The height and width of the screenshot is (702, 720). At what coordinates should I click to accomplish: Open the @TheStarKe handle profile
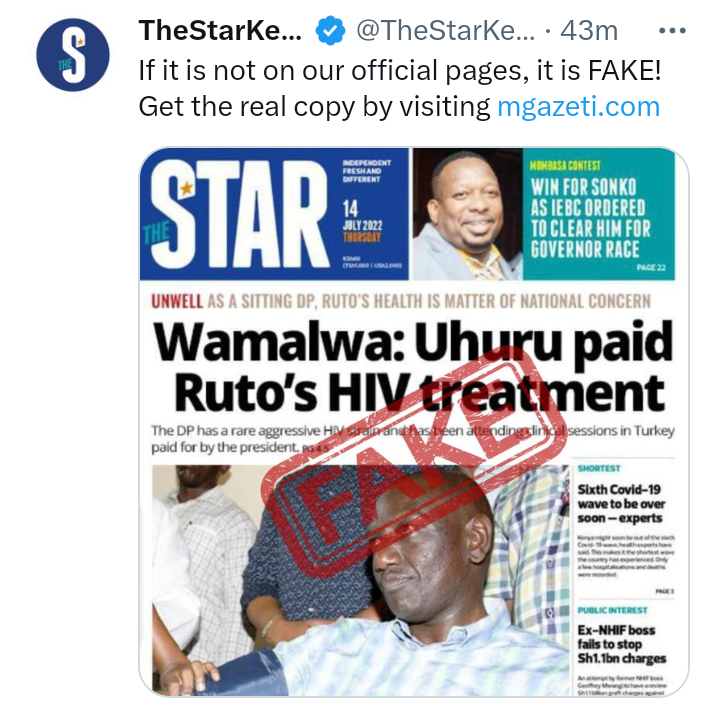(x=445, y=31)
